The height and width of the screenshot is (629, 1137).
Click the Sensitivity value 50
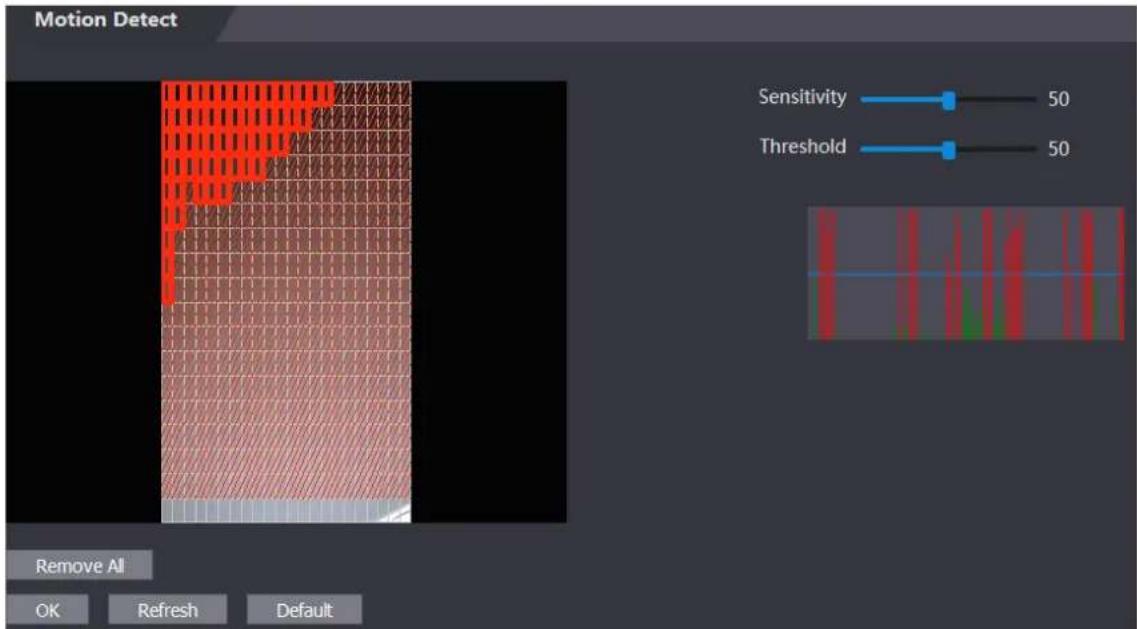(x=1058, y=99)
